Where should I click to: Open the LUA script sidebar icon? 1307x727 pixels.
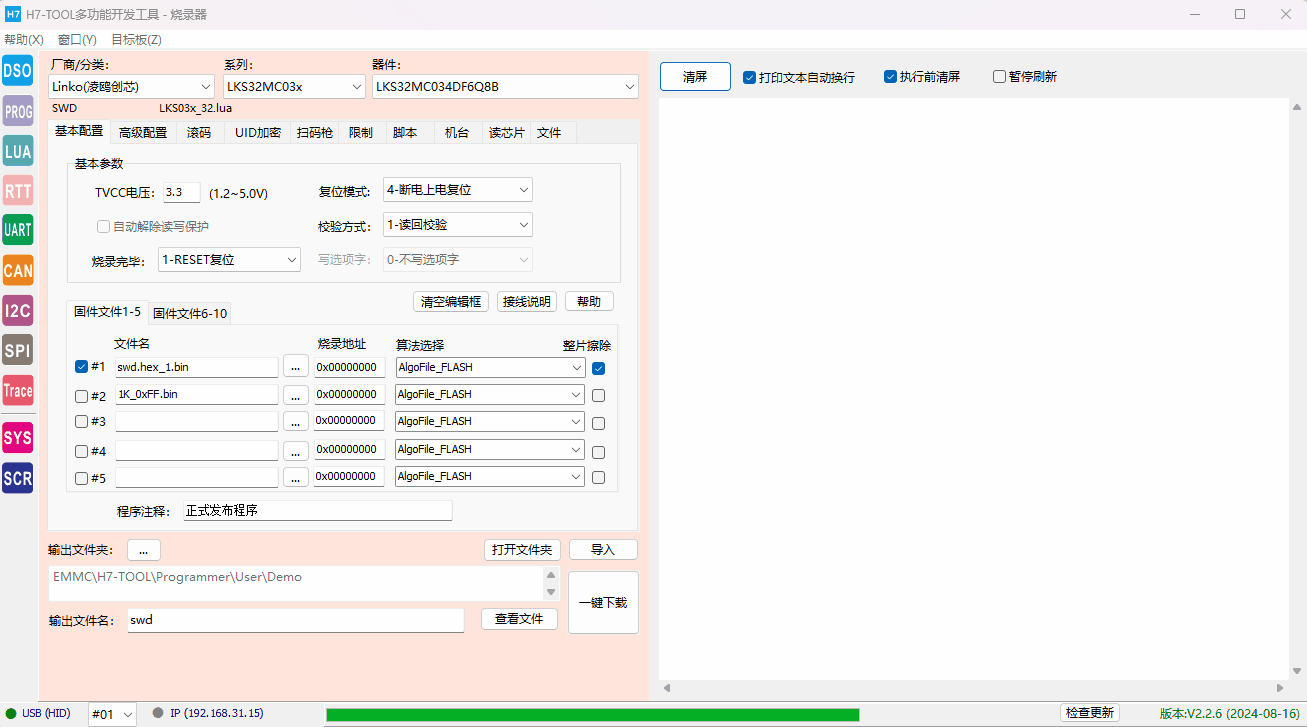(18, 151)
